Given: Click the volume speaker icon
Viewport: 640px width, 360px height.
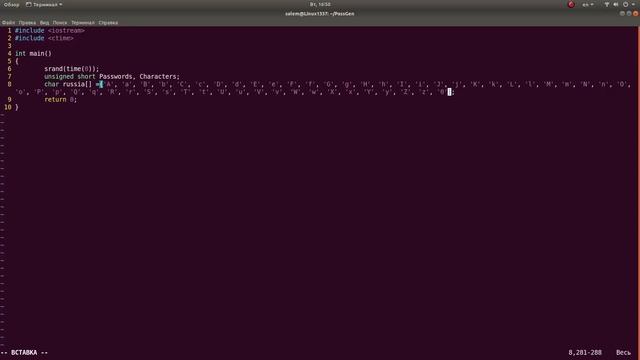Looking at the screenshot, I should tap(616, 4).
